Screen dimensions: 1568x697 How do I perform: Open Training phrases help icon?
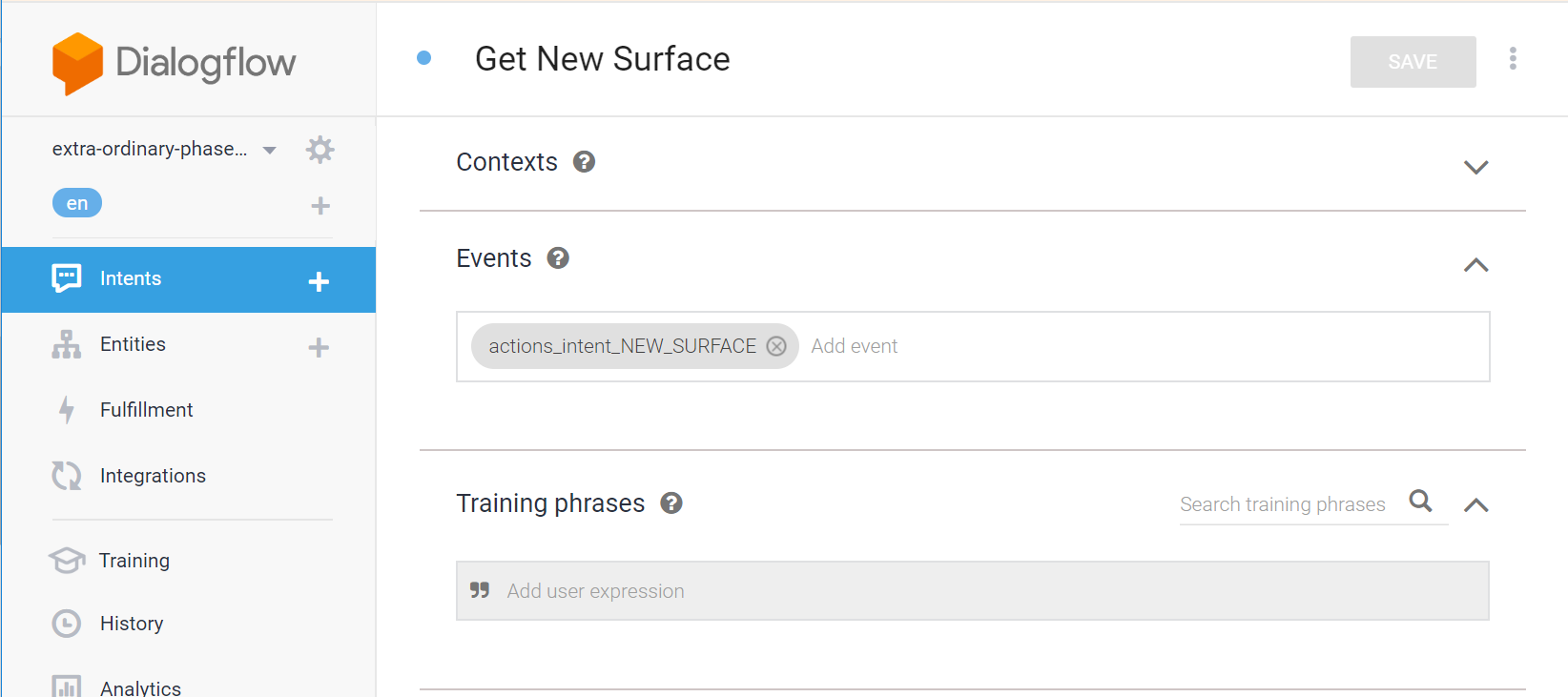pyautogui.click(x=671, y=503)
